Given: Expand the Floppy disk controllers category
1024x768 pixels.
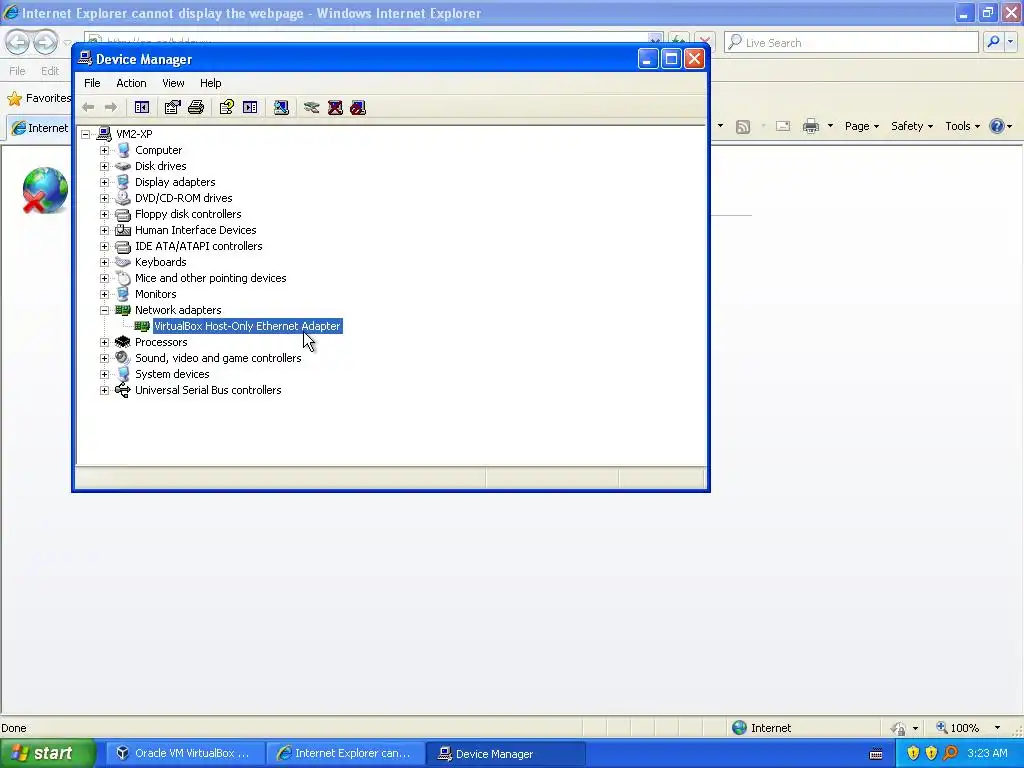Looking at the screenshot, I should [x=104, y=214].
